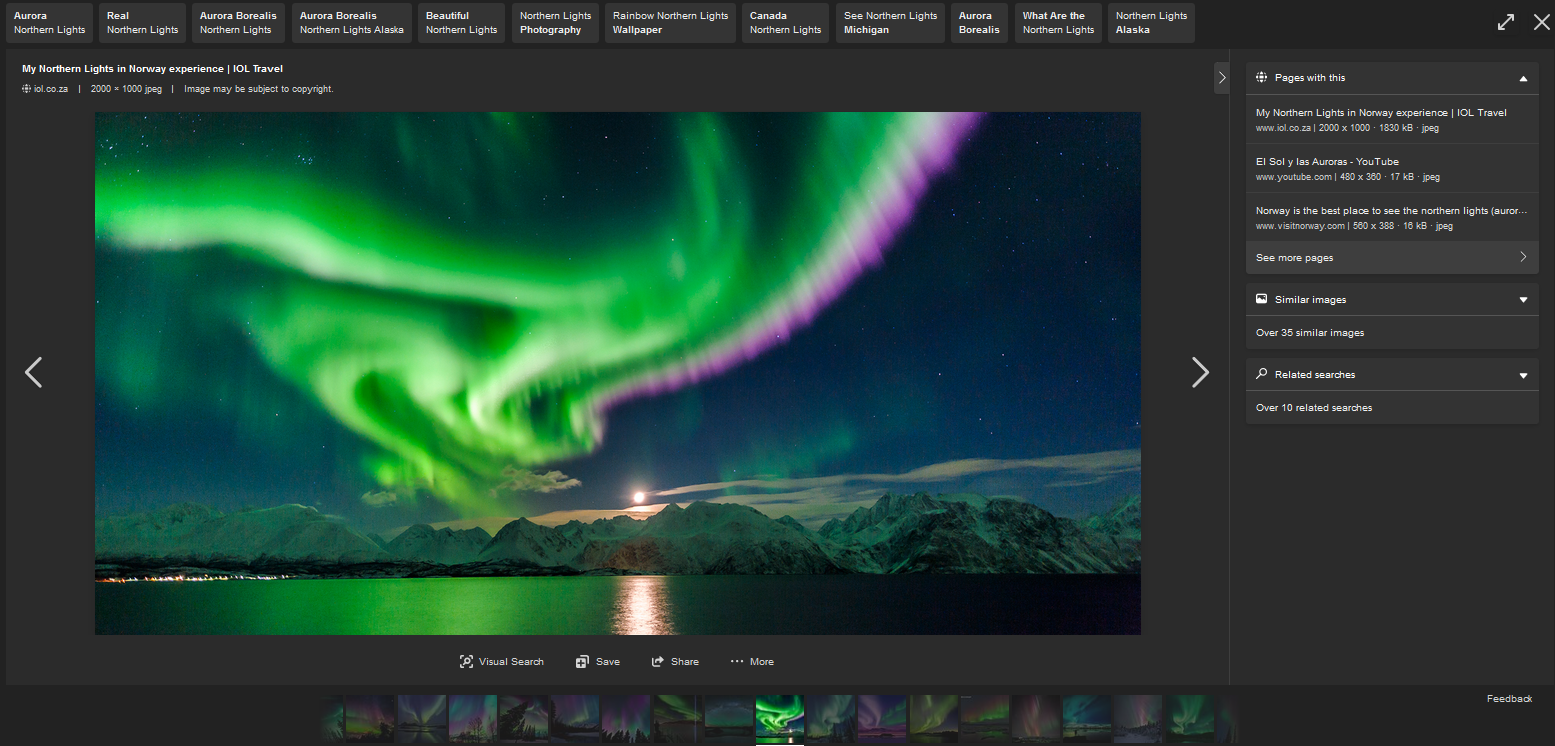
Task: Open El Sol y las Auroras YouTube result
Action: (x=1326, y=162)
